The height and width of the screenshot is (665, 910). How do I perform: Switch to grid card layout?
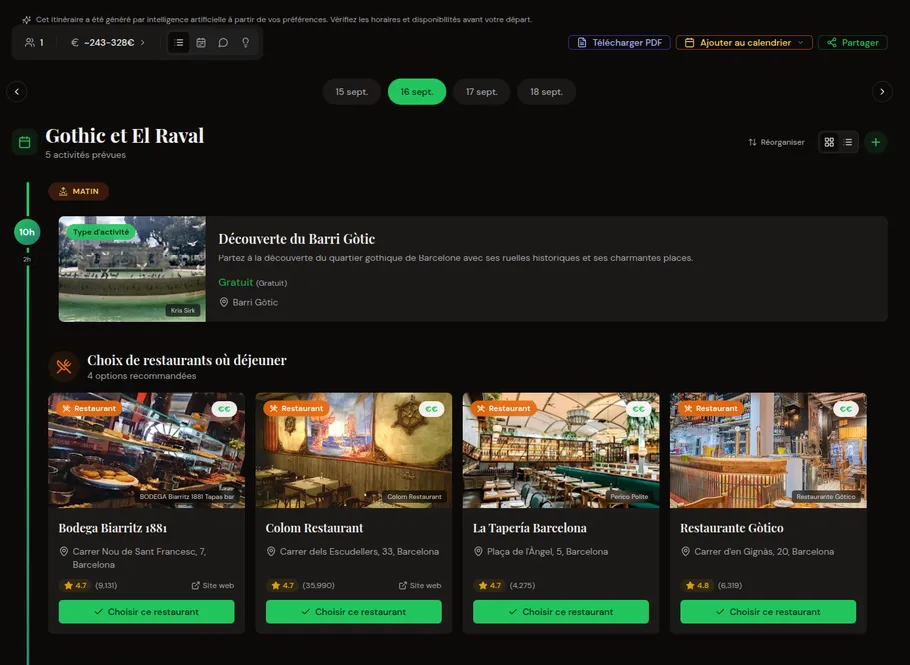click(x=829, y=142)
